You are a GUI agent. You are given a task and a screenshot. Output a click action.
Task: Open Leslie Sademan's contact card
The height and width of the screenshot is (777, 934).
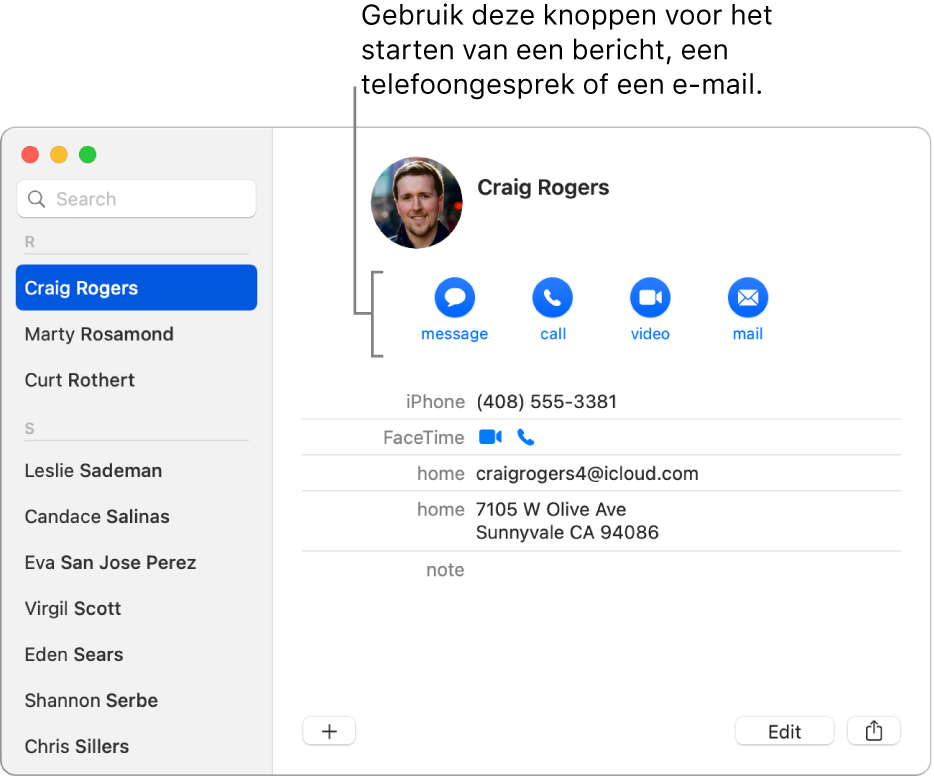coord(136,470)
